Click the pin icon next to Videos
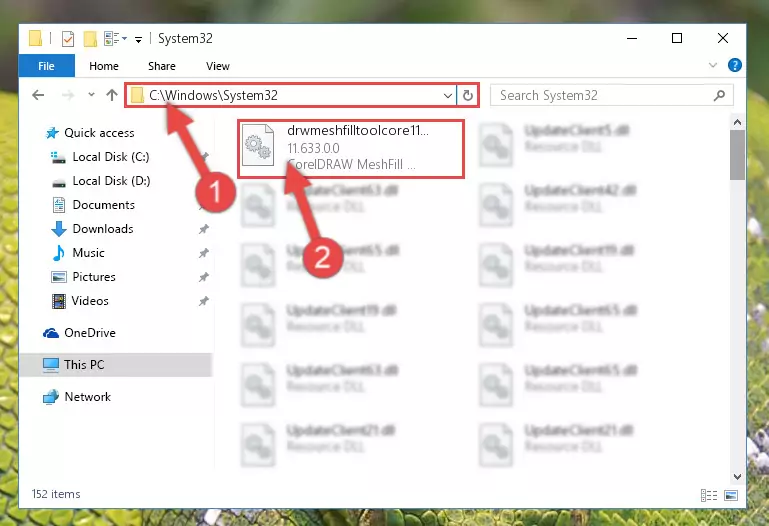This screenshot has height=526, width=769. tap(204, 301)
